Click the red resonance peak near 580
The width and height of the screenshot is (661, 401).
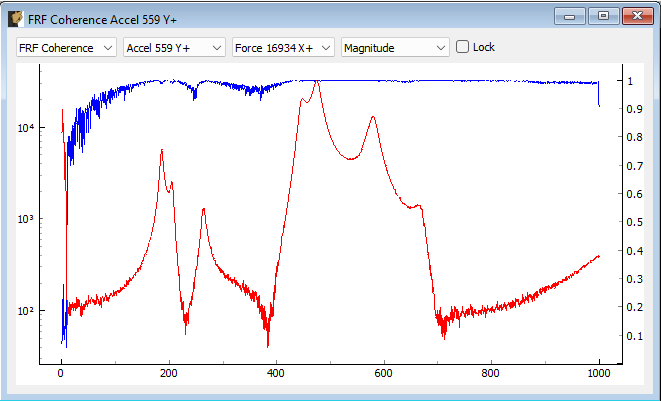pos(373,117)
